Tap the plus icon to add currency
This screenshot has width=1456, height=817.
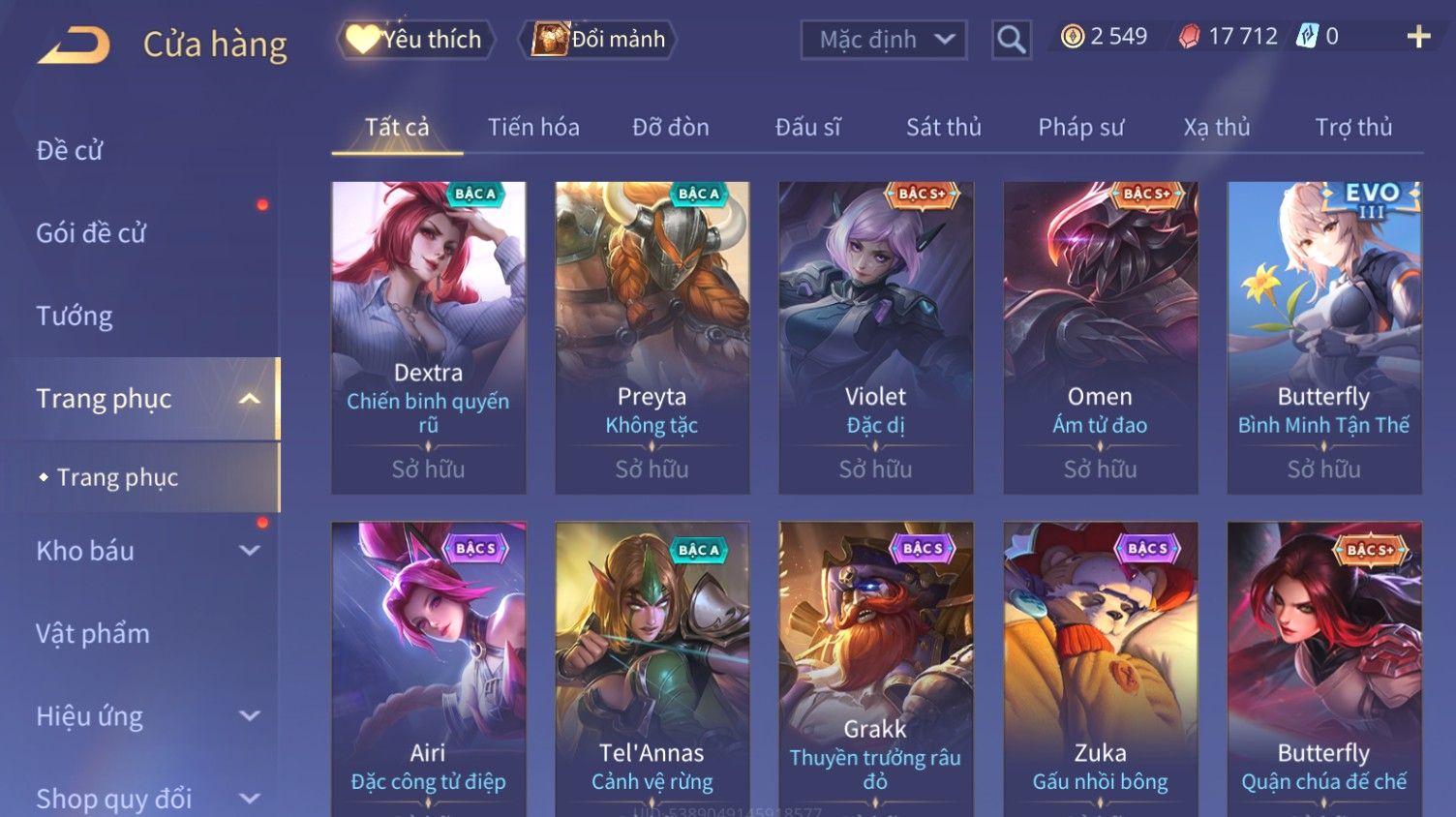tap(1418, 37)
